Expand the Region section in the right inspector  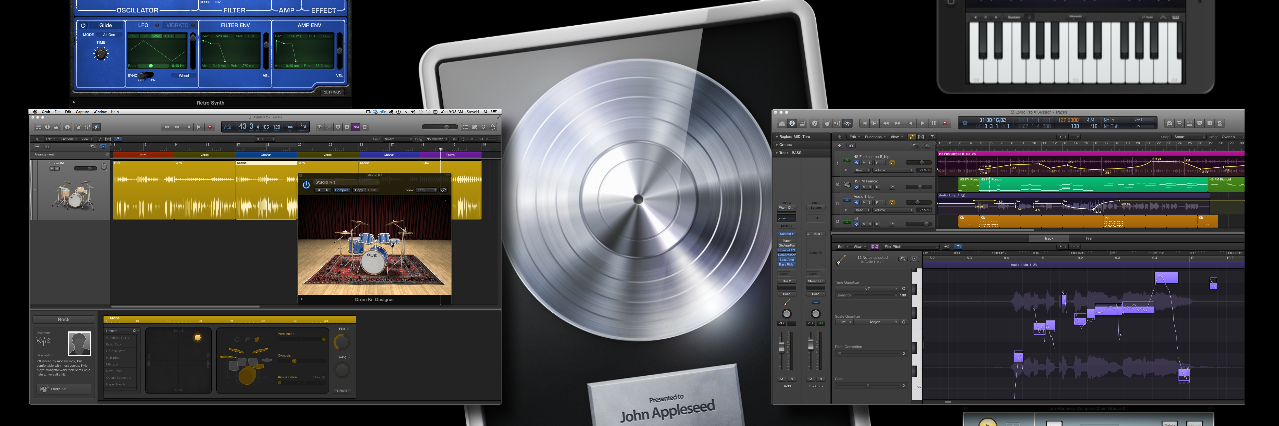776,137
